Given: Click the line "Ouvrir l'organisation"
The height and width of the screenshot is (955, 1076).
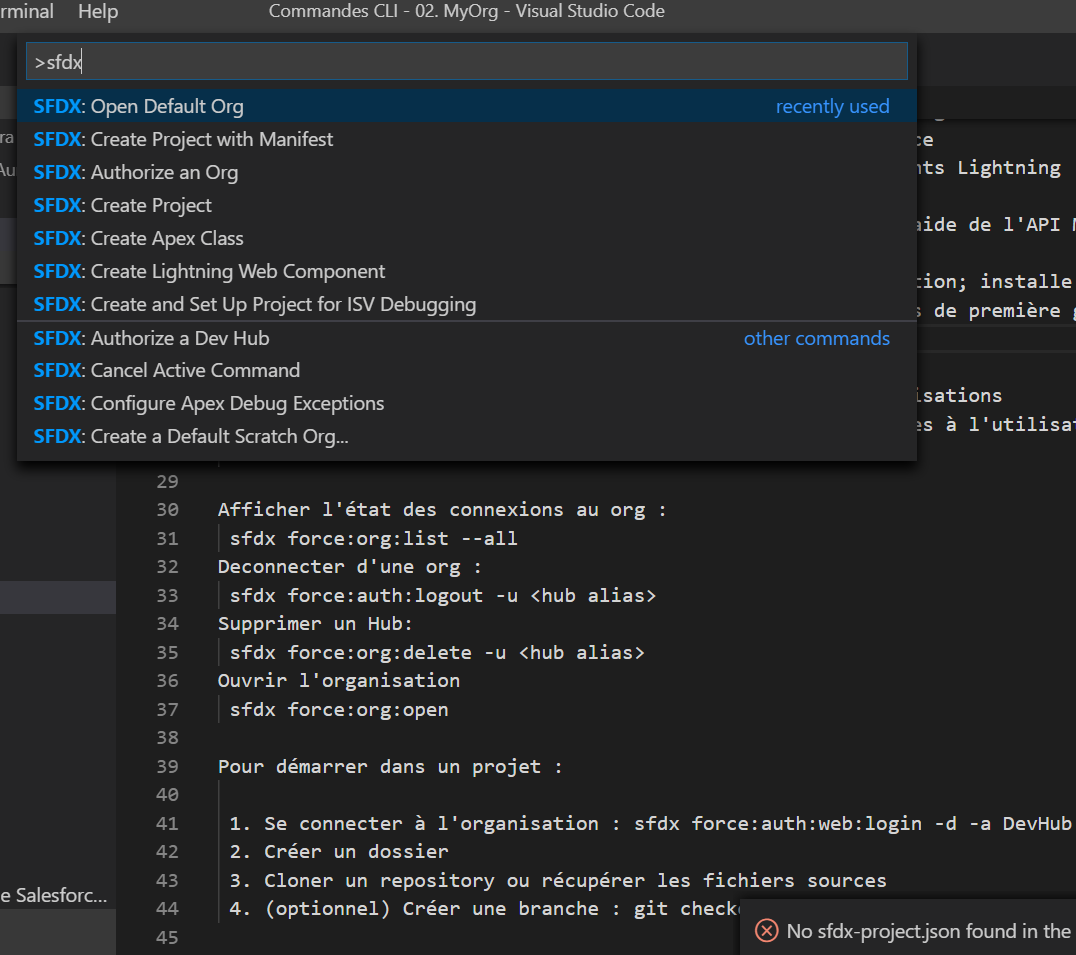Looking at the screenshot, I should (339, 681).
